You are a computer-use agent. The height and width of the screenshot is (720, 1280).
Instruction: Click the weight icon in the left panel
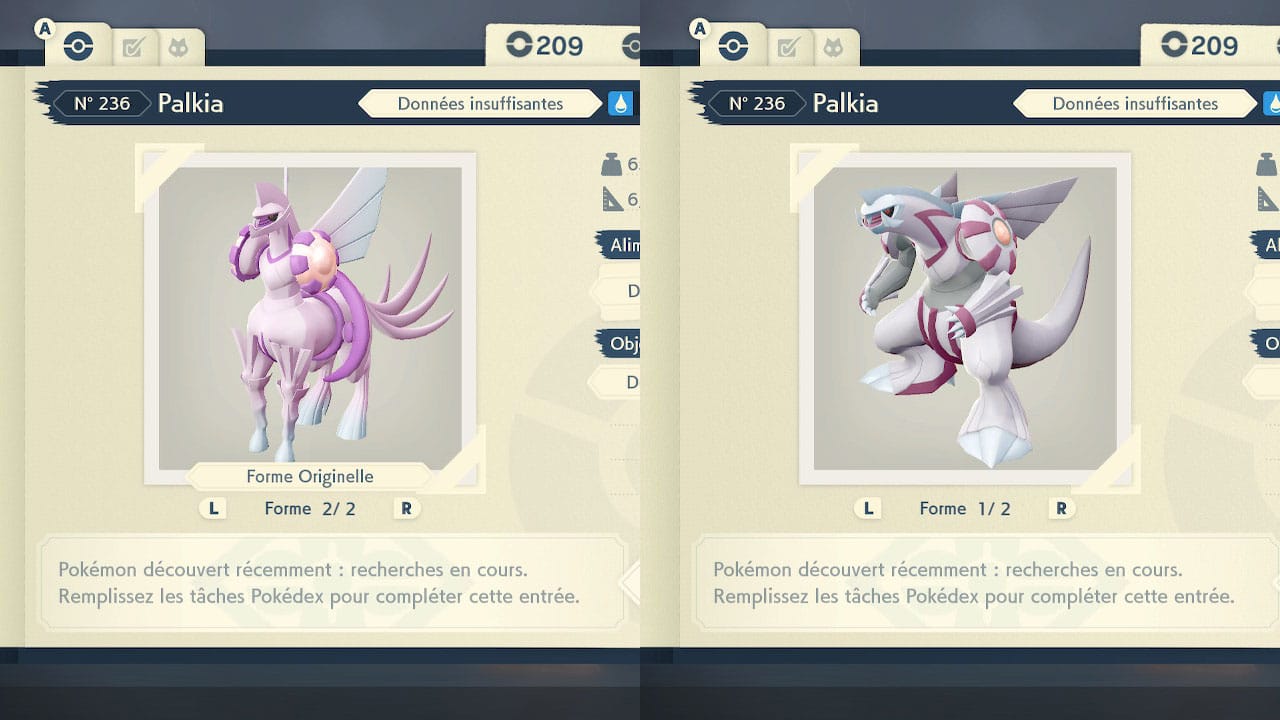[x=612, y=165]
